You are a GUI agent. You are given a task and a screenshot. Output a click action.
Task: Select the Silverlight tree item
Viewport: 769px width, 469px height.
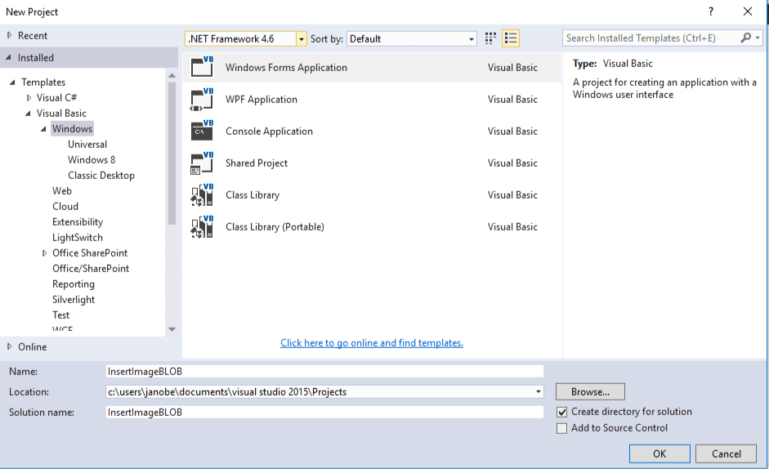pos(74,300)
